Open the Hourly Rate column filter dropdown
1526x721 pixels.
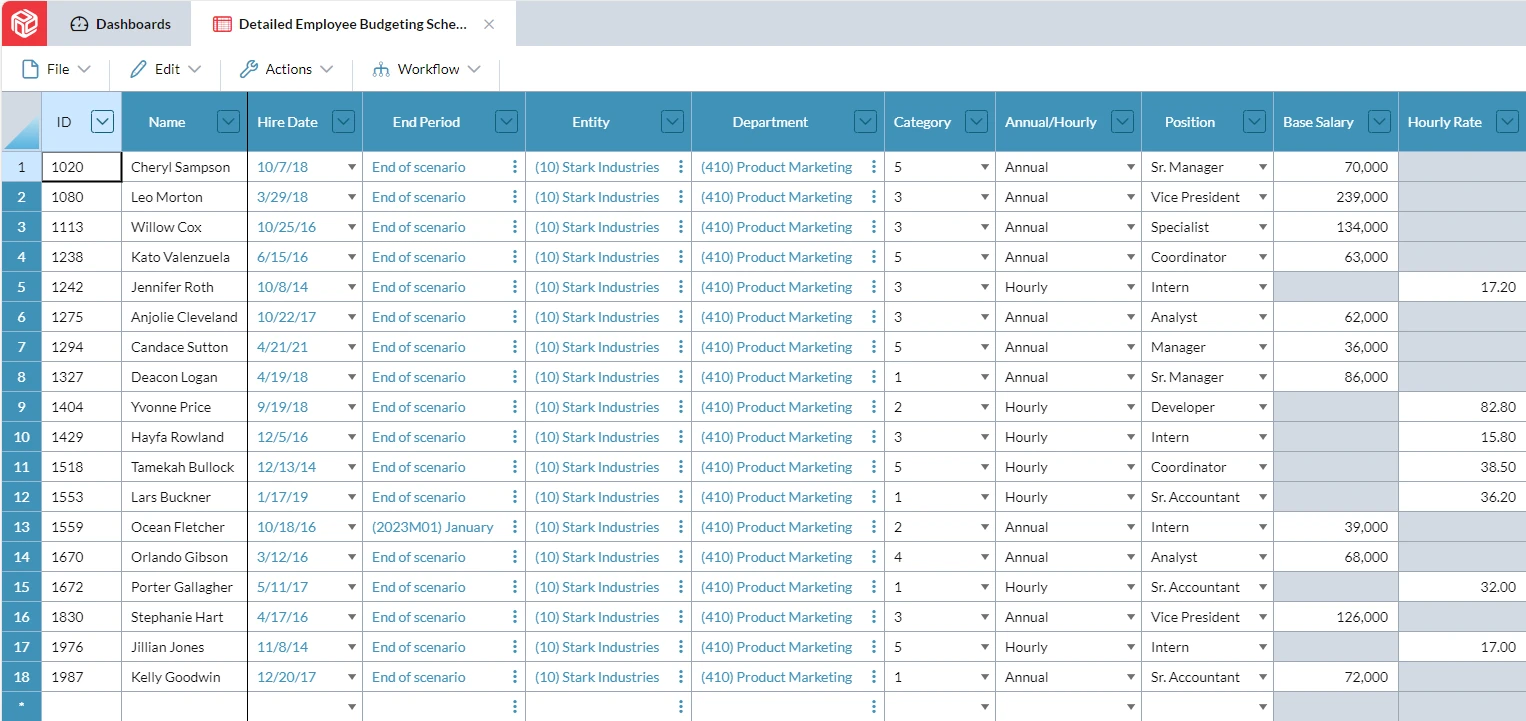[1507, 122]
